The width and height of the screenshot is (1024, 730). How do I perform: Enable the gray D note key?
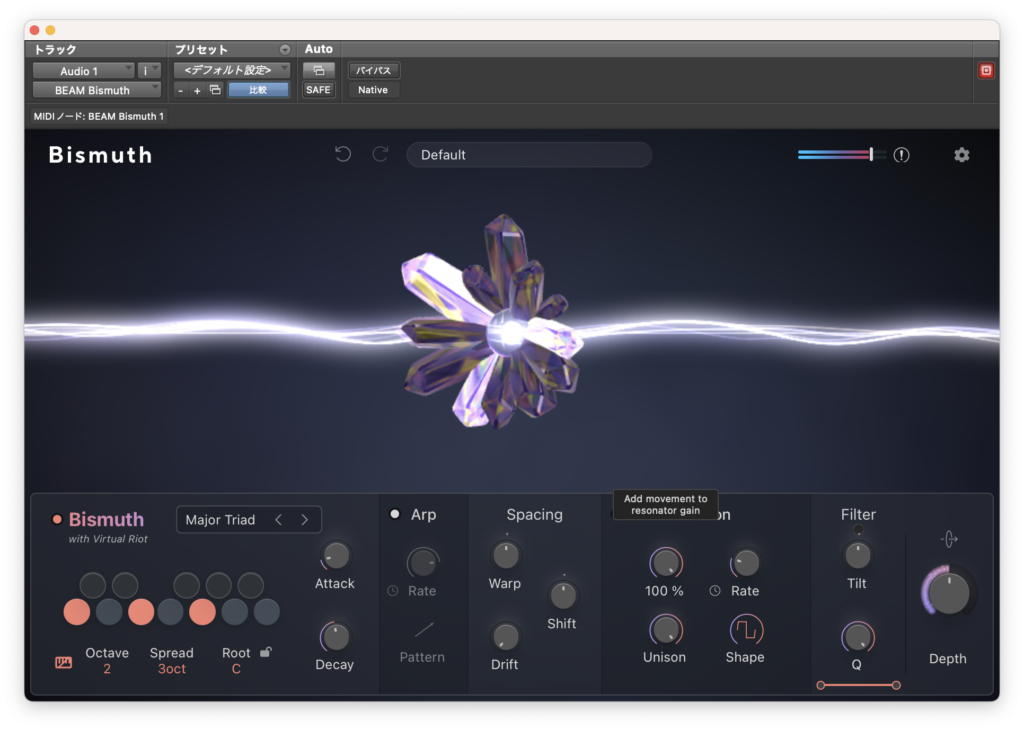[x=108, y=612]
